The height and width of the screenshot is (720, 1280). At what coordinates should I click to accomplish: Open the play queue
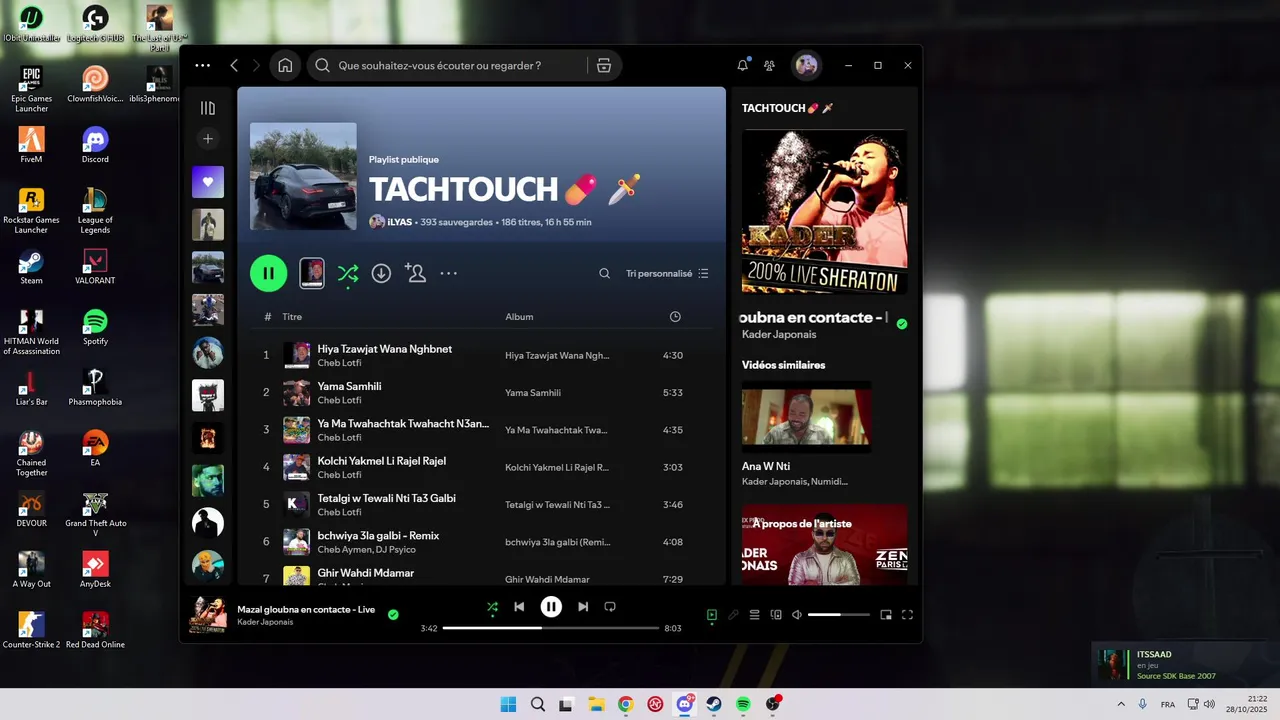pos(755,615)
